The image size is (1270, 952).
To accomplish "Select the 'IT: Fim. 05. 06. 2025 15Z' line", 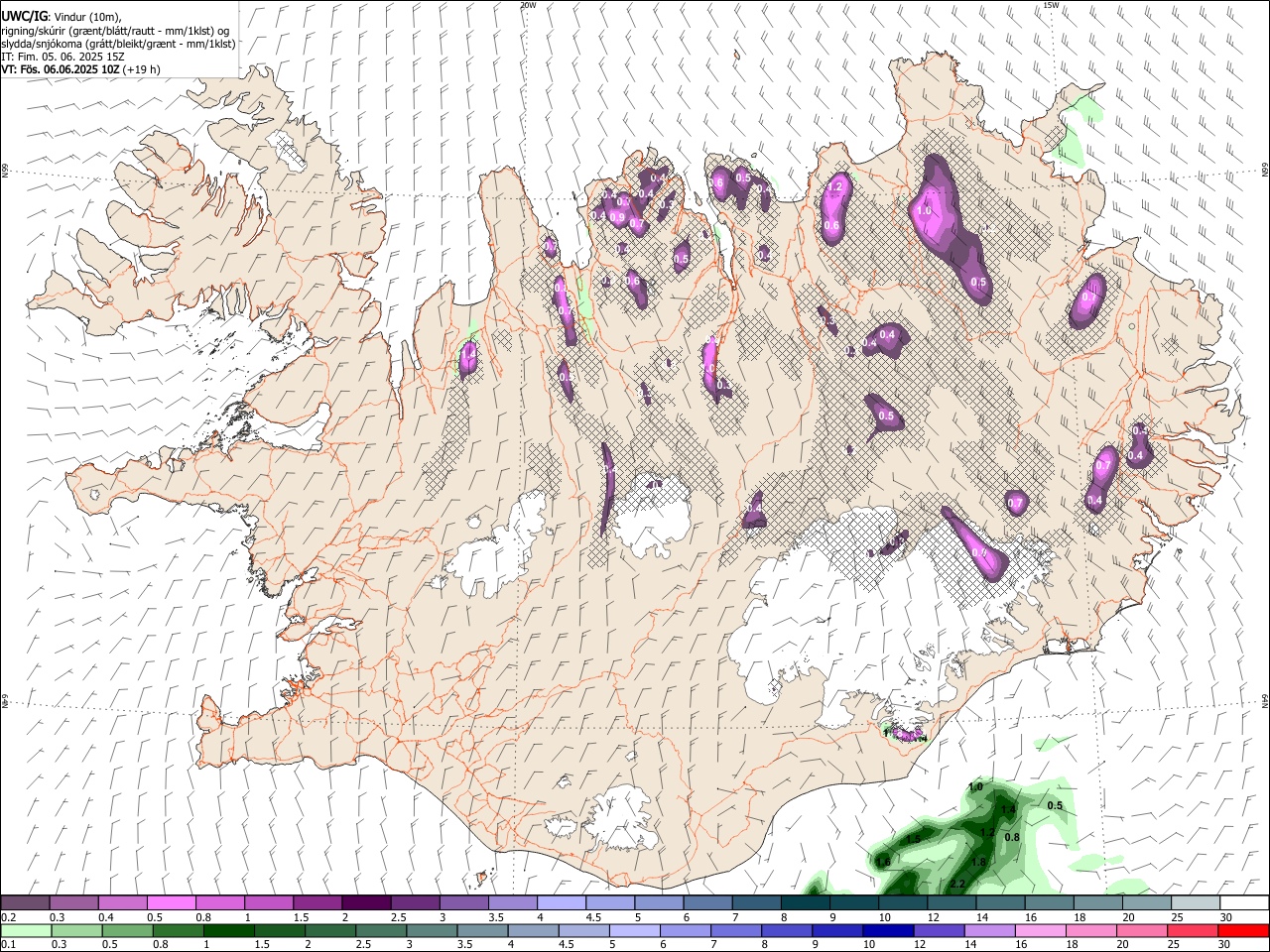I will (63, 57).
